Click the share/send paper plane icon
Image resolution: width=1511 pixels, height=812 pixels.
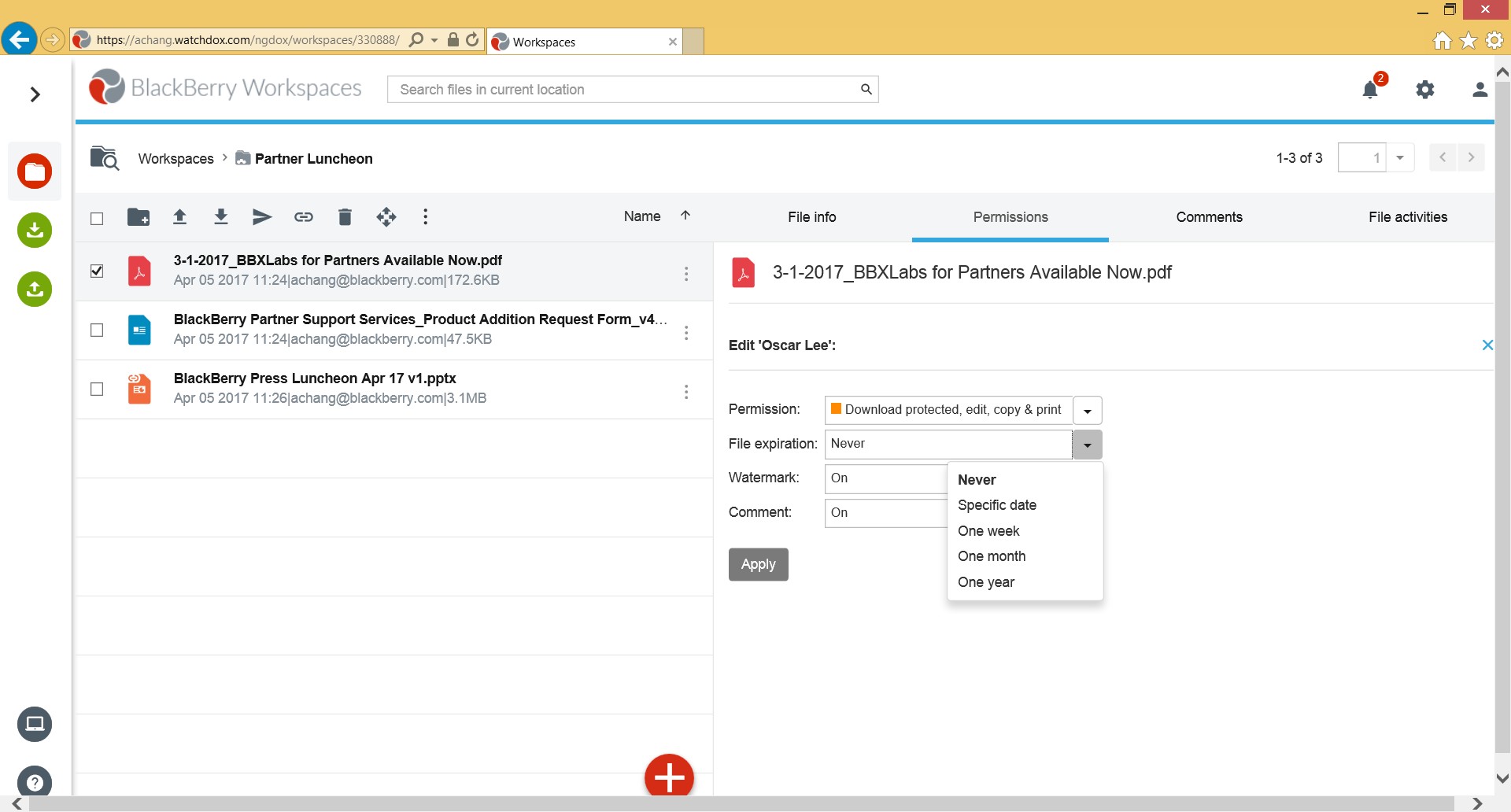[262, 217]
